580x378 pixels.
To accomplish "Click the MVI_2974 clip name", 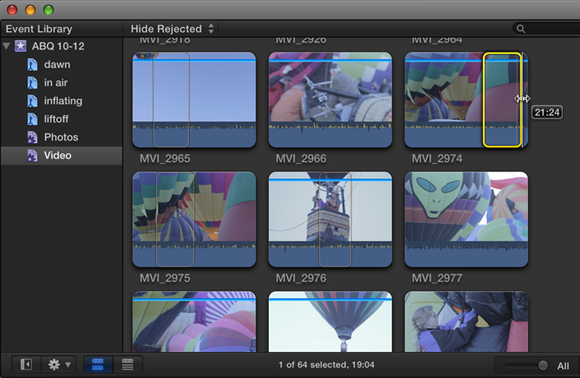I will [437, 159].
